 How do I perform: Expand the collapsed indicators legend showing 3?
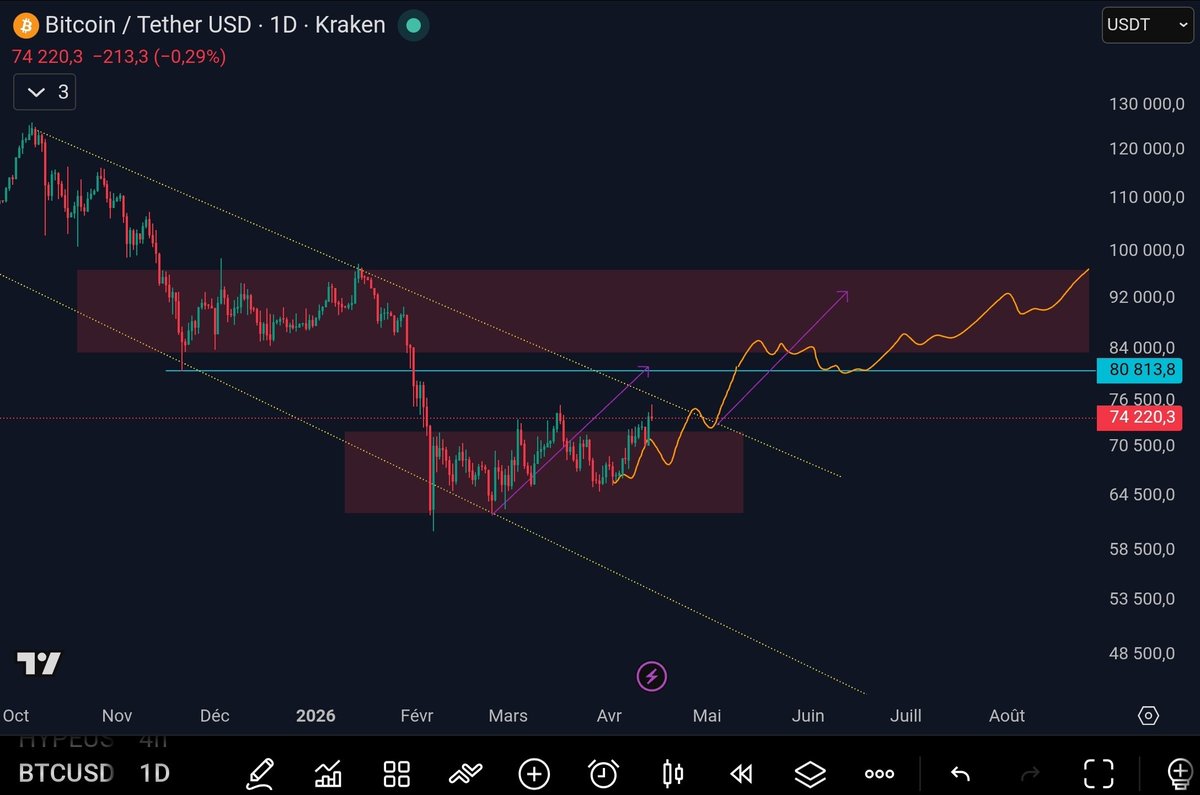click(45, 92)
